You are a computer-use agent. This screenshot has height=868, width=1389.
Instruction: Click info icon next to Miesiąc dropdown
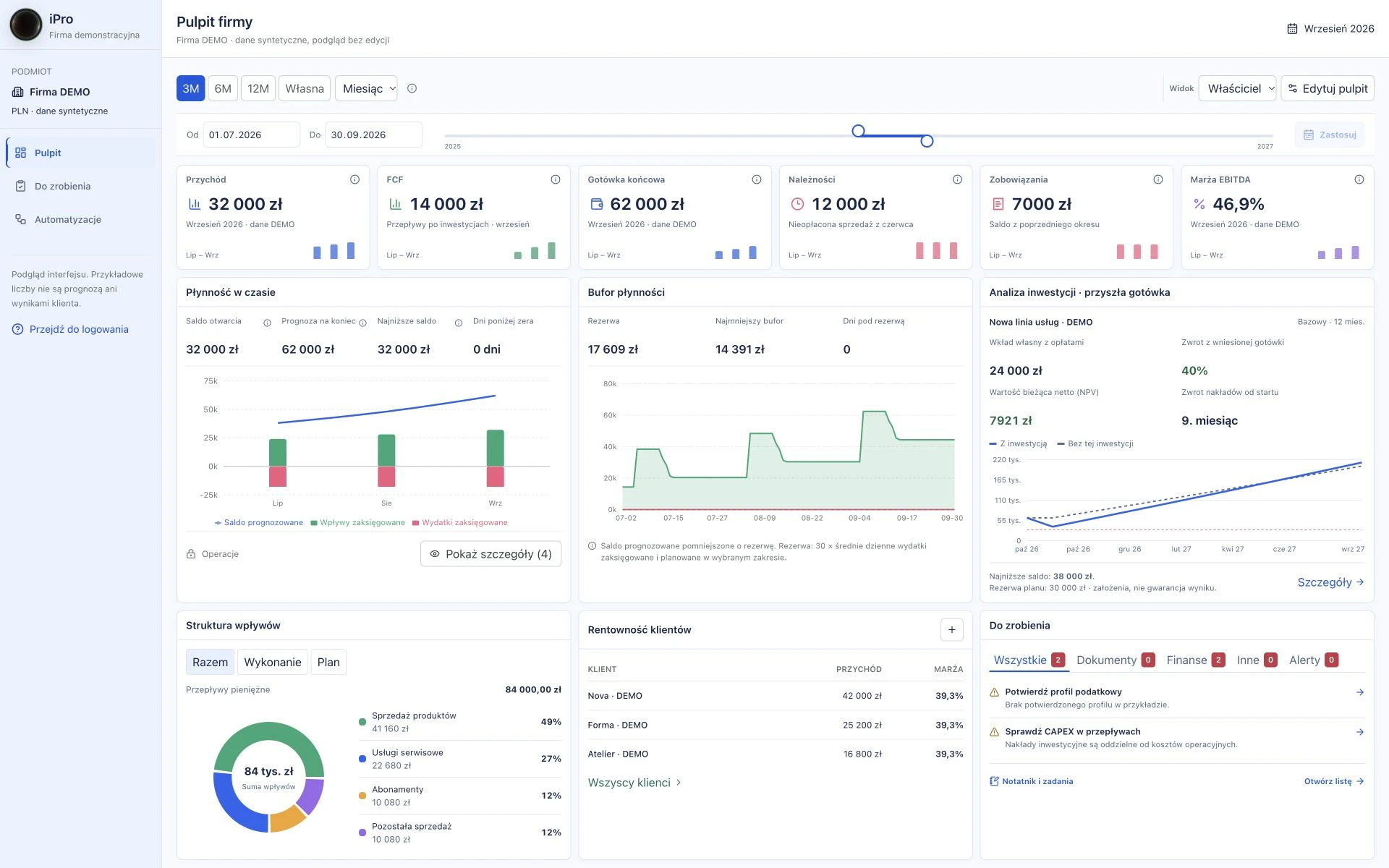[x=412, y=88]
